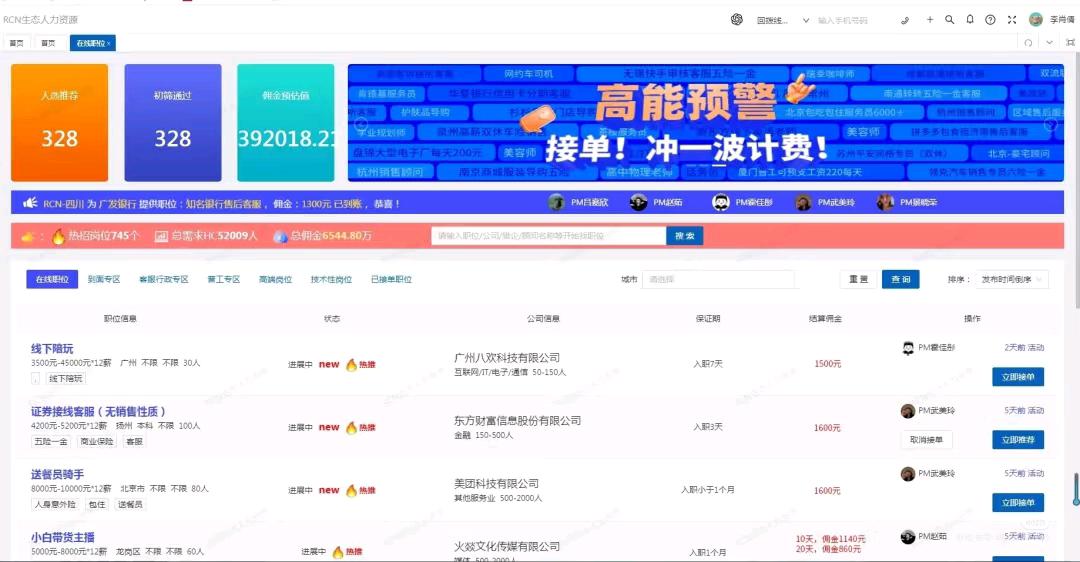
Task: Click the 五险一金 tag under 证券接线客服
Action: click(x=51, y=441)
